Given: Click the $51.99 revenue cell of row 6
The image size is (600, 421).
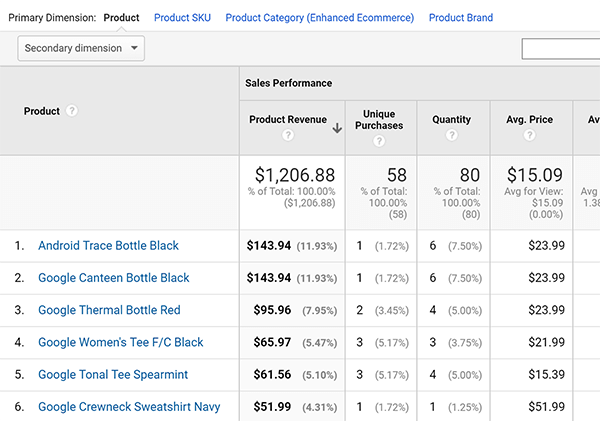Looking at the screenshot, I should coord(272,406).
